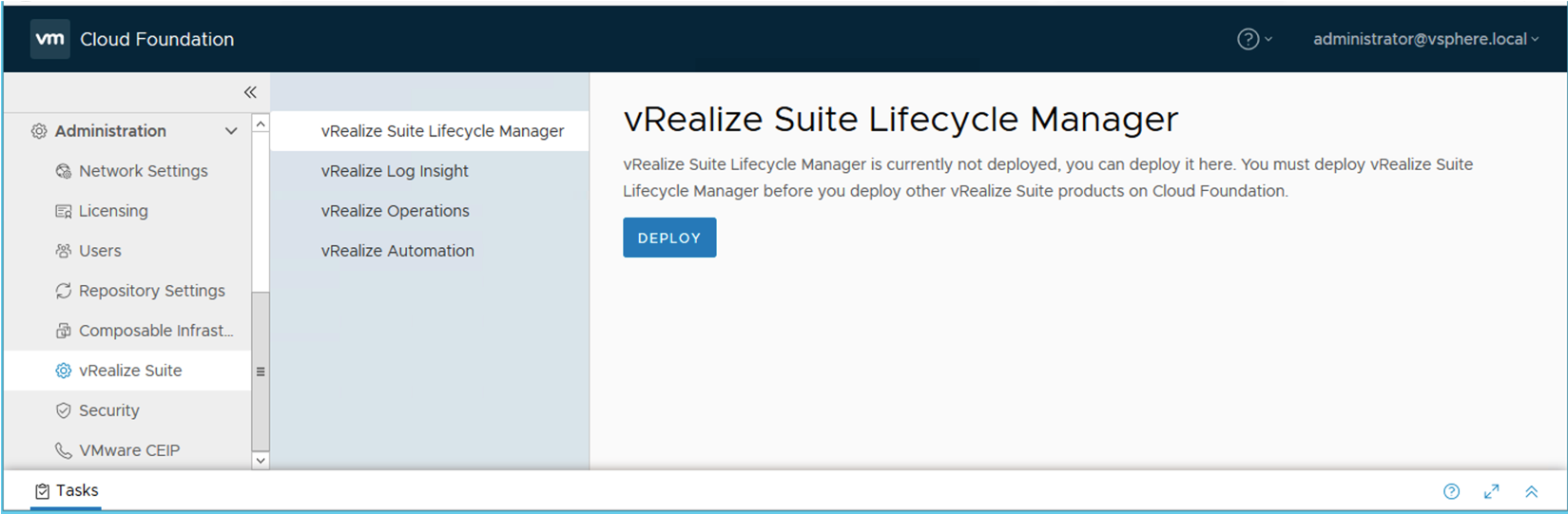Open the Licensing page
Screen dimensions: 1568x514
[x=113, y=211]
